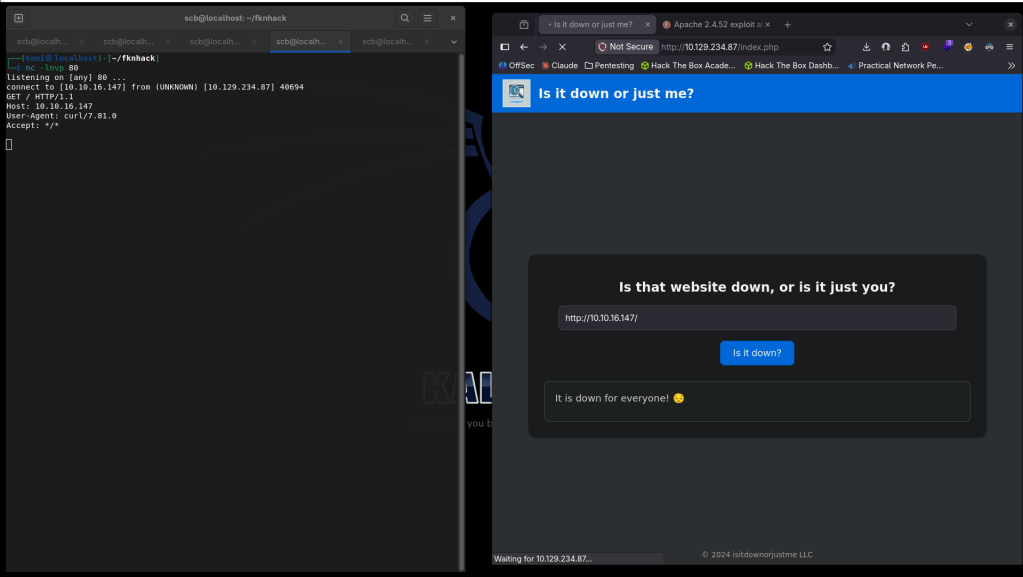Image resolution: width=1023 pixels, height=577 pixels.
Task: Switch to Apache 2.4.52 exploit tab
Action: pos(712,24)
